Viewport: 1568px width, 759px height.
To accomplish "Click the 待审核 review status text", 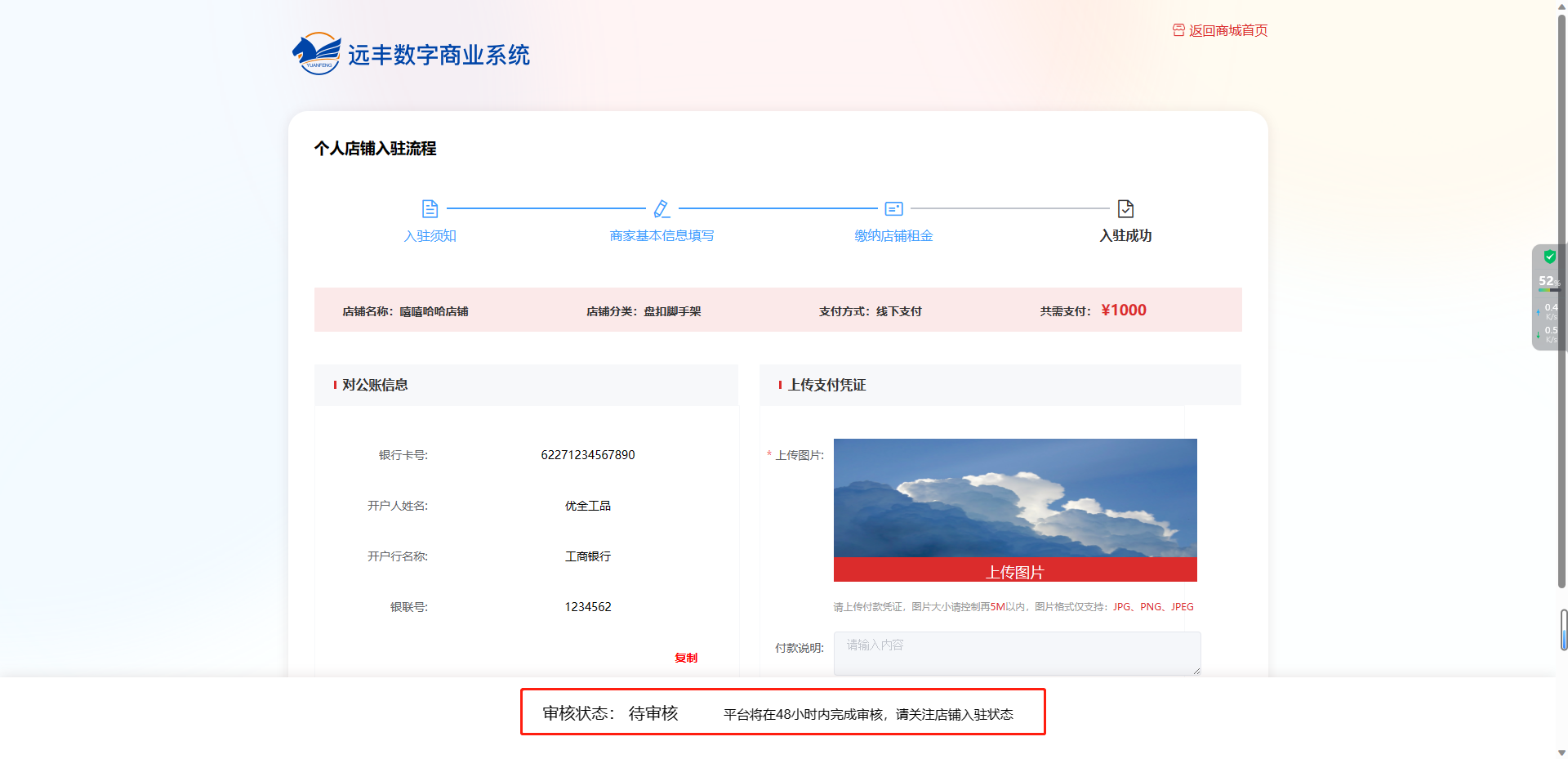I will click(x=653, y=713).
